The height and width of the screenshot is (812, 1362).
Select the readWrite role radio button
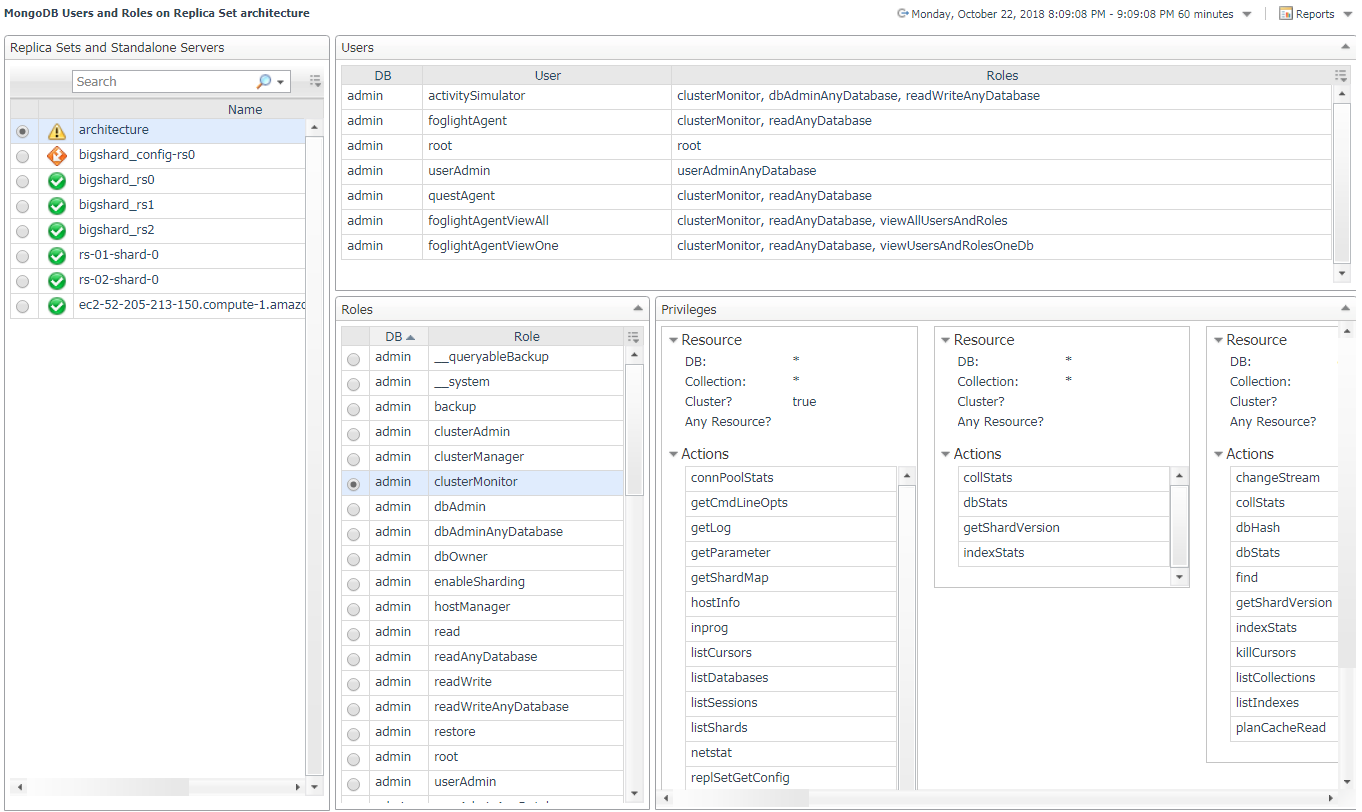[x=354, y=683]
